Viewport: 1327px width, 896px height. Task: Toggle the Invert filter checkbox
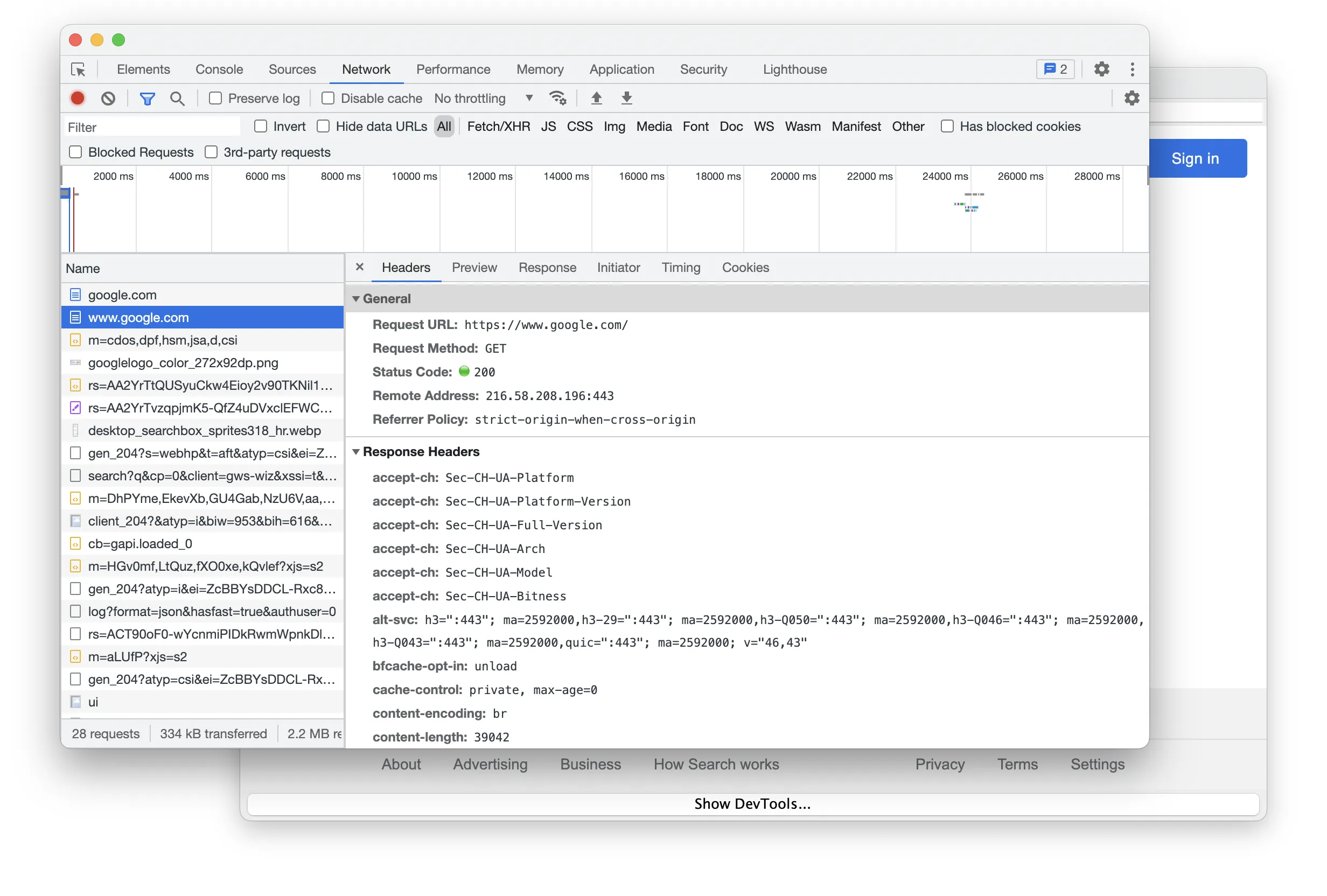pos(260,126)
